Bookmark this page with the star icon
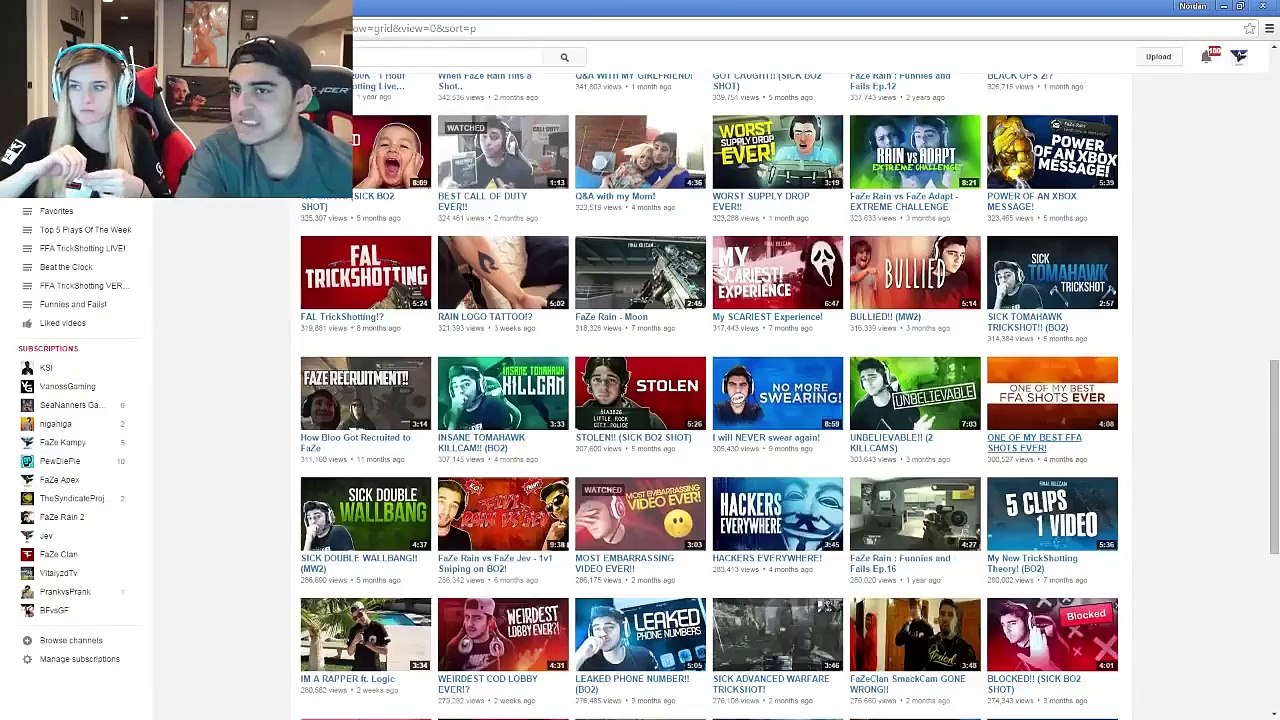Image resolution: width=1280 pixels, height=720 pixels. click(1249, 29)
